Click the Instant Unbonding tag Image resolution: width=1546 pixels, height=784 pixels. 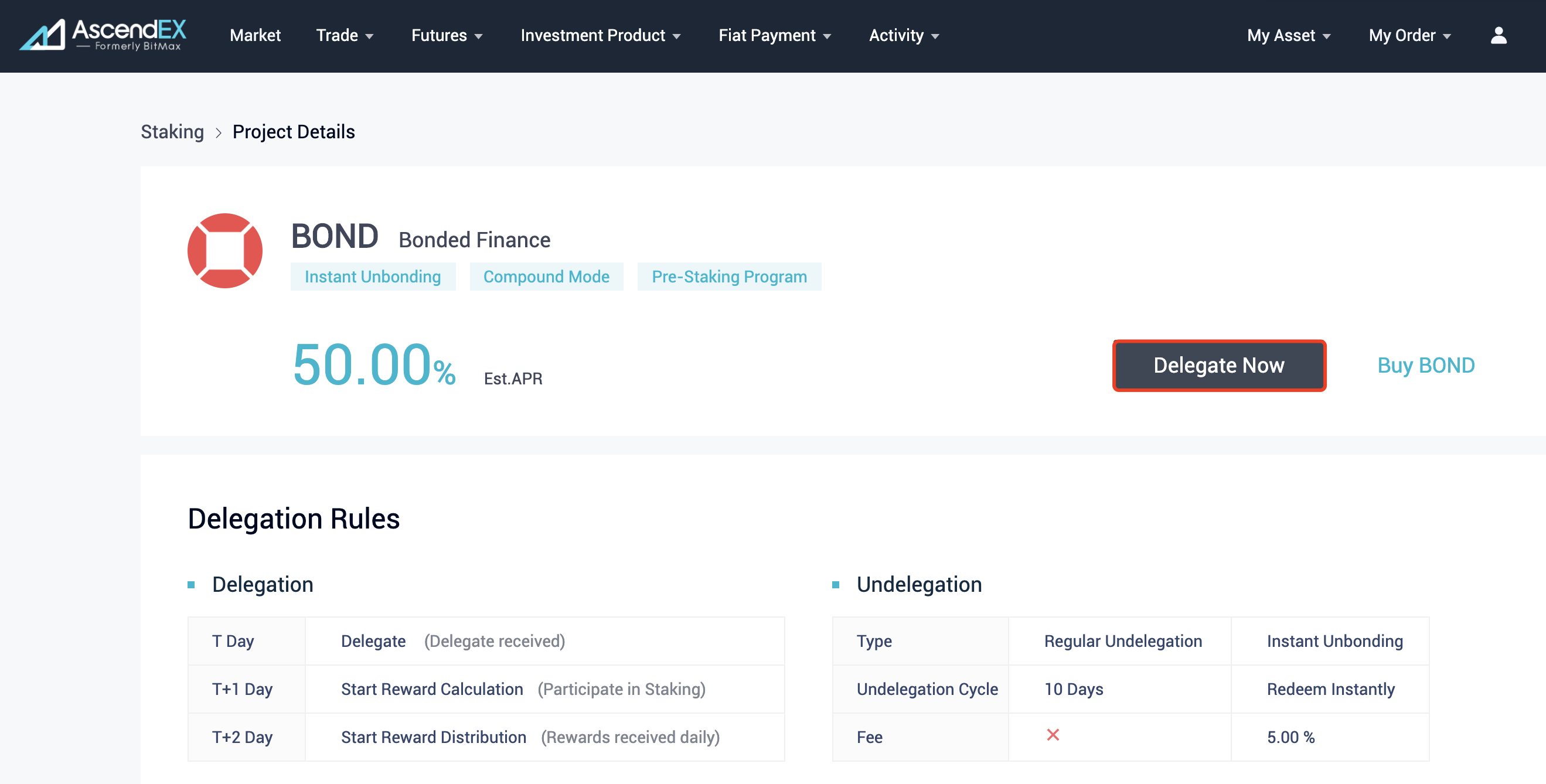(x=373, y=277)
